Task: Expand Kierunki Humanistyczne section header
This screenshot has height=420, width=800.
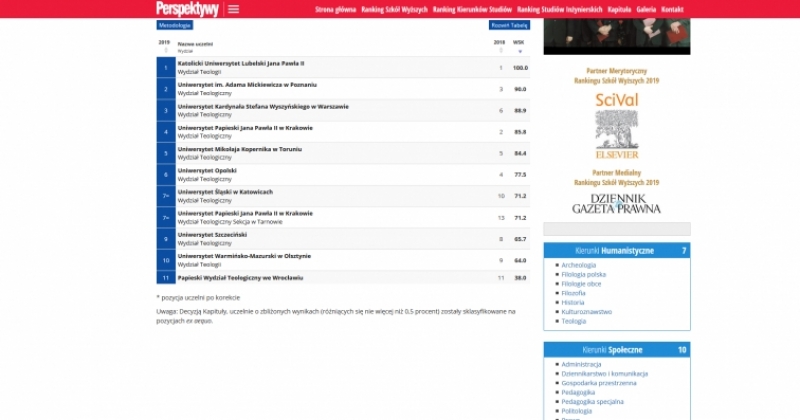Action: tap(617, 250)
